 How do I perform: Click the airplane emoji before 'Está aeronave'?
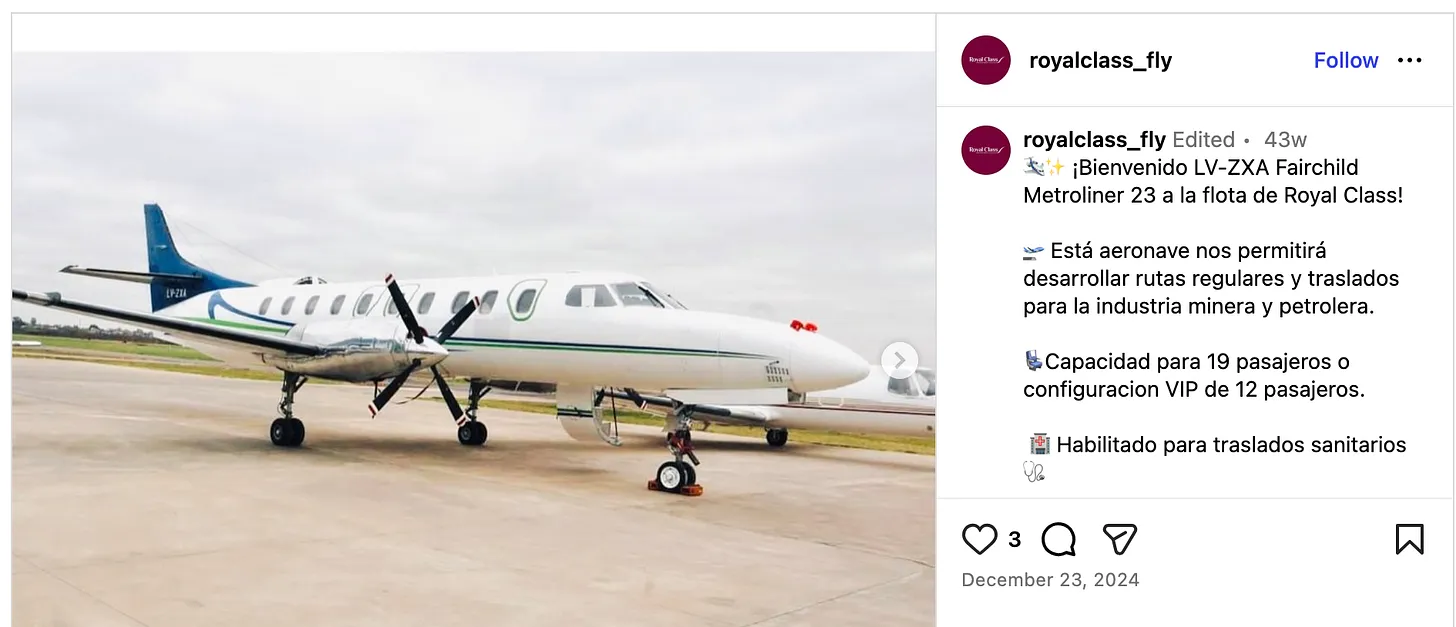[x=1034, y=251]
